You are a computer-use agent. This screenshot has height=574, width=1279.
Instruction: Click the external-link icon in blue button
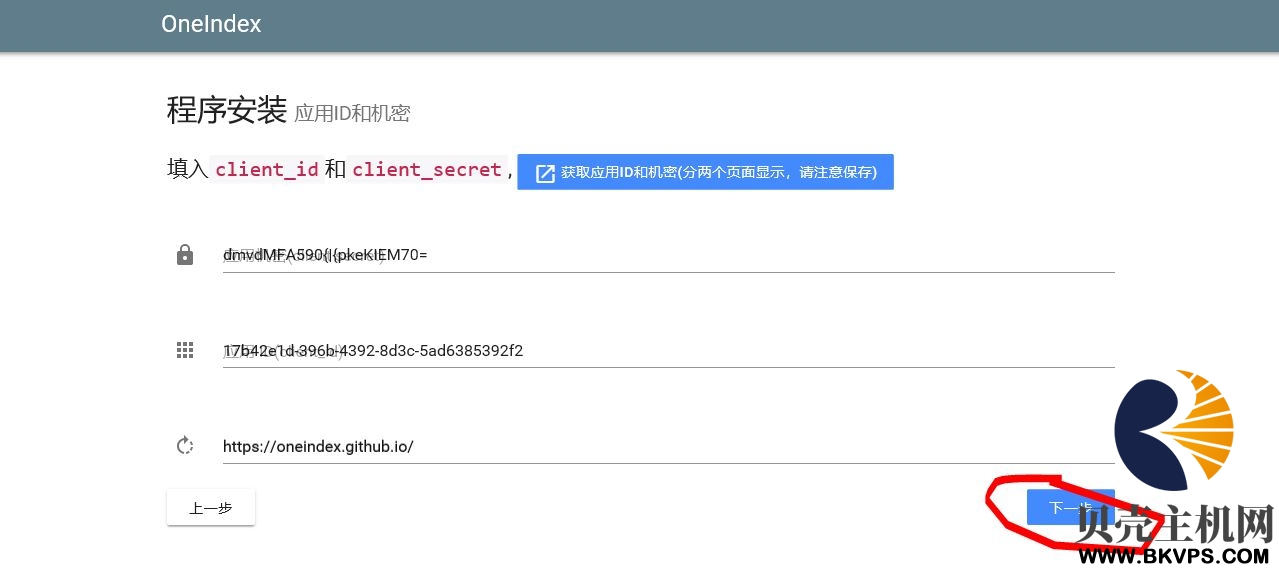point(545,173)
